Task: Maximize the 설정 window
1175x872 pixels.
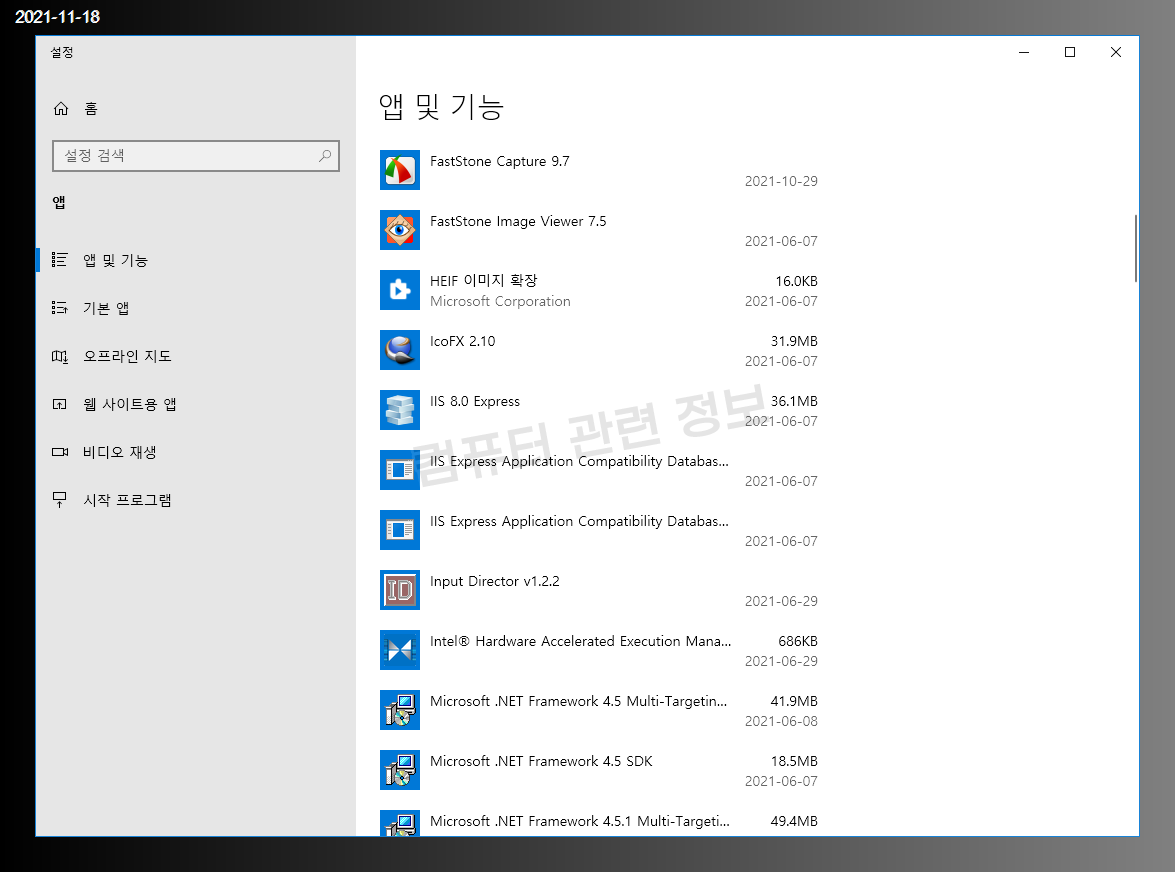Action: [1069, 52]
